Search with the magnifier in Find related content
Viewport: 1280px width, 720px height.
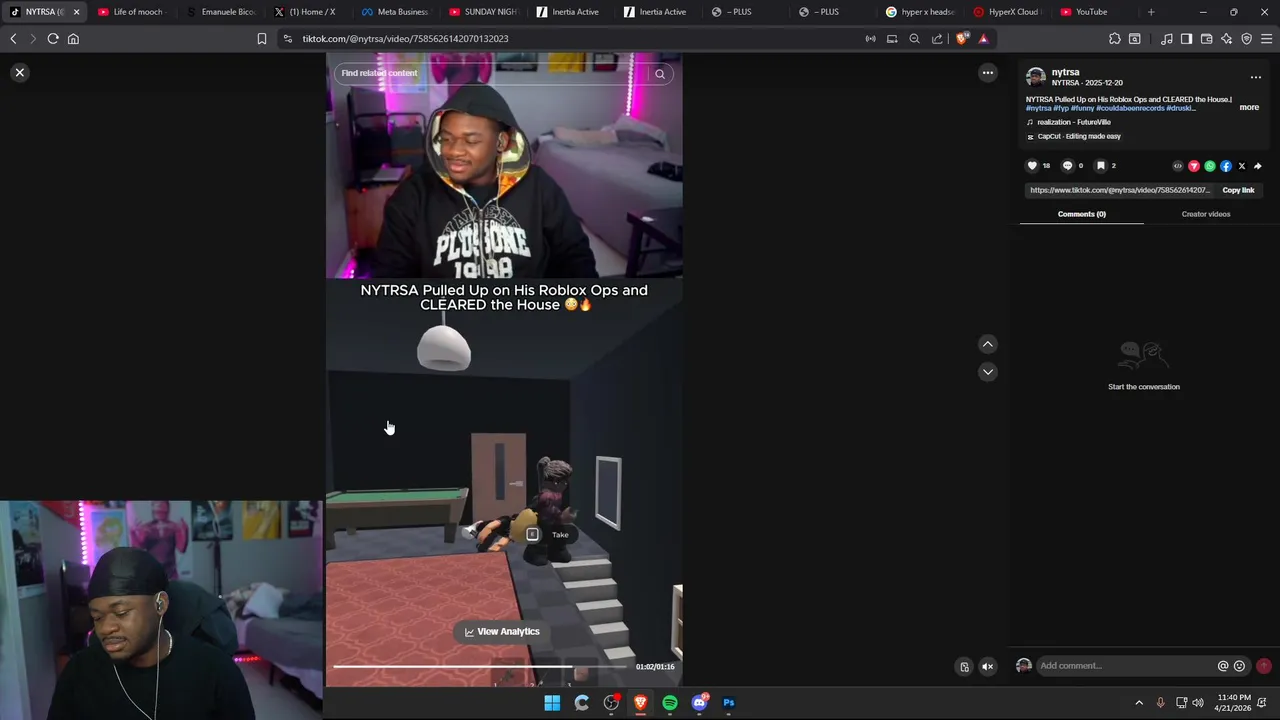click(660, 73)
